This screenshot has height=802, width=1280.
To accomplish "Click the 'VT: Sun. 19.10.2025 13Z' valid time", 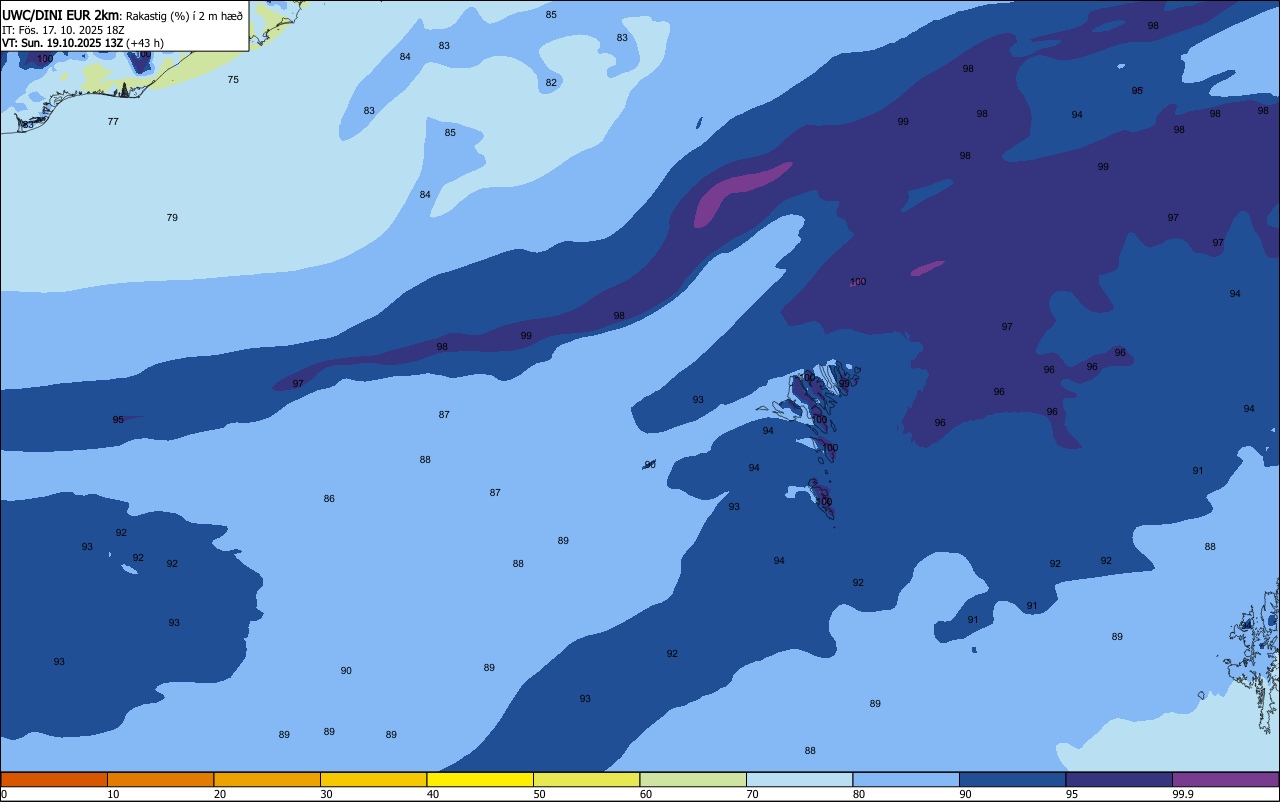I will [x=62, y=43].
